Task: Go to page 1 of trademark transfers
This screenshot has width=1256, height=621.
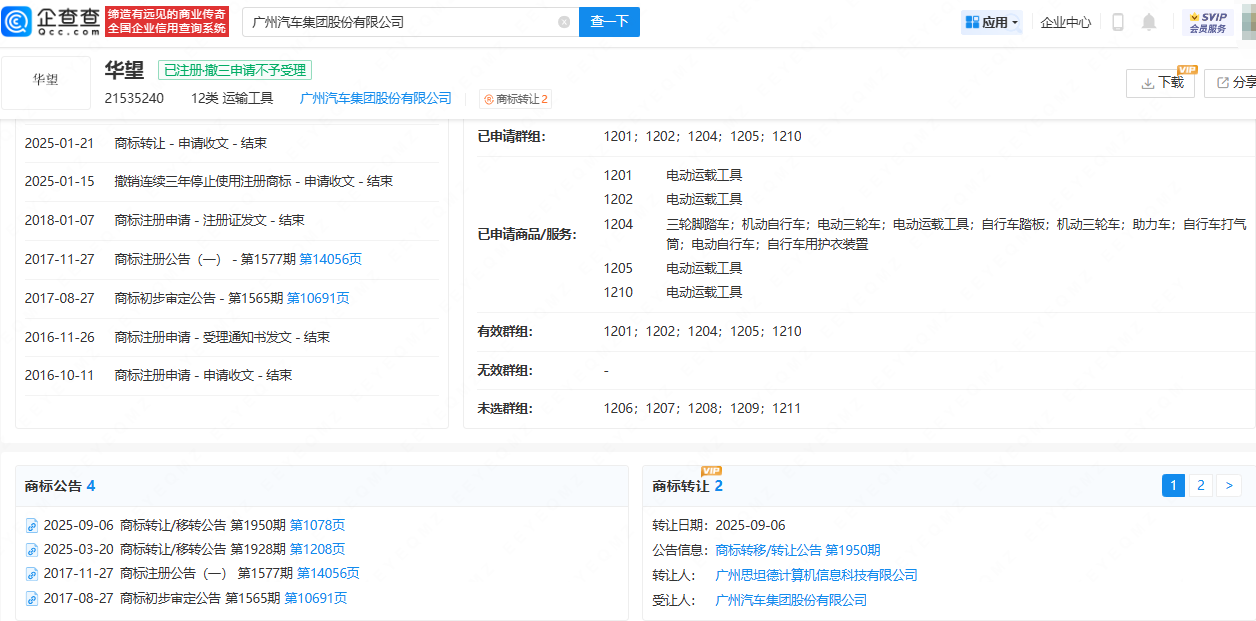Action: 1174,486
